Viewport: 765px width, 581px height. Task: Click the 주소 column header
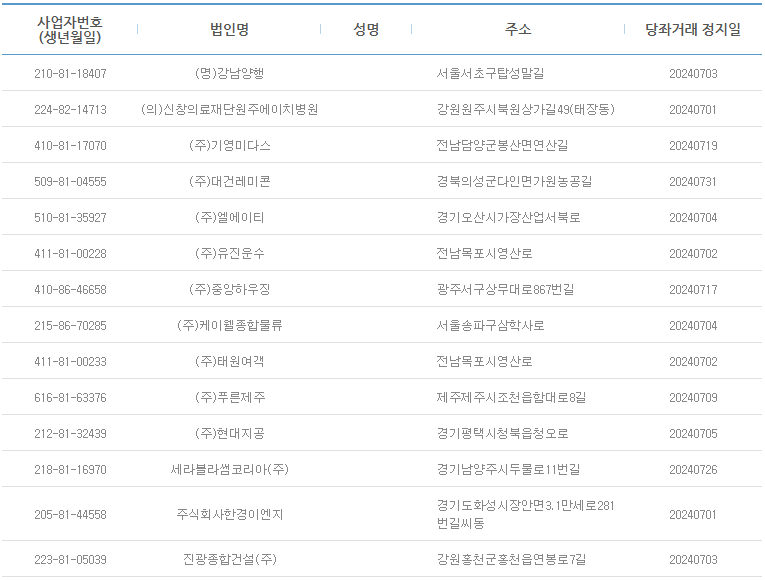(518, 30)
